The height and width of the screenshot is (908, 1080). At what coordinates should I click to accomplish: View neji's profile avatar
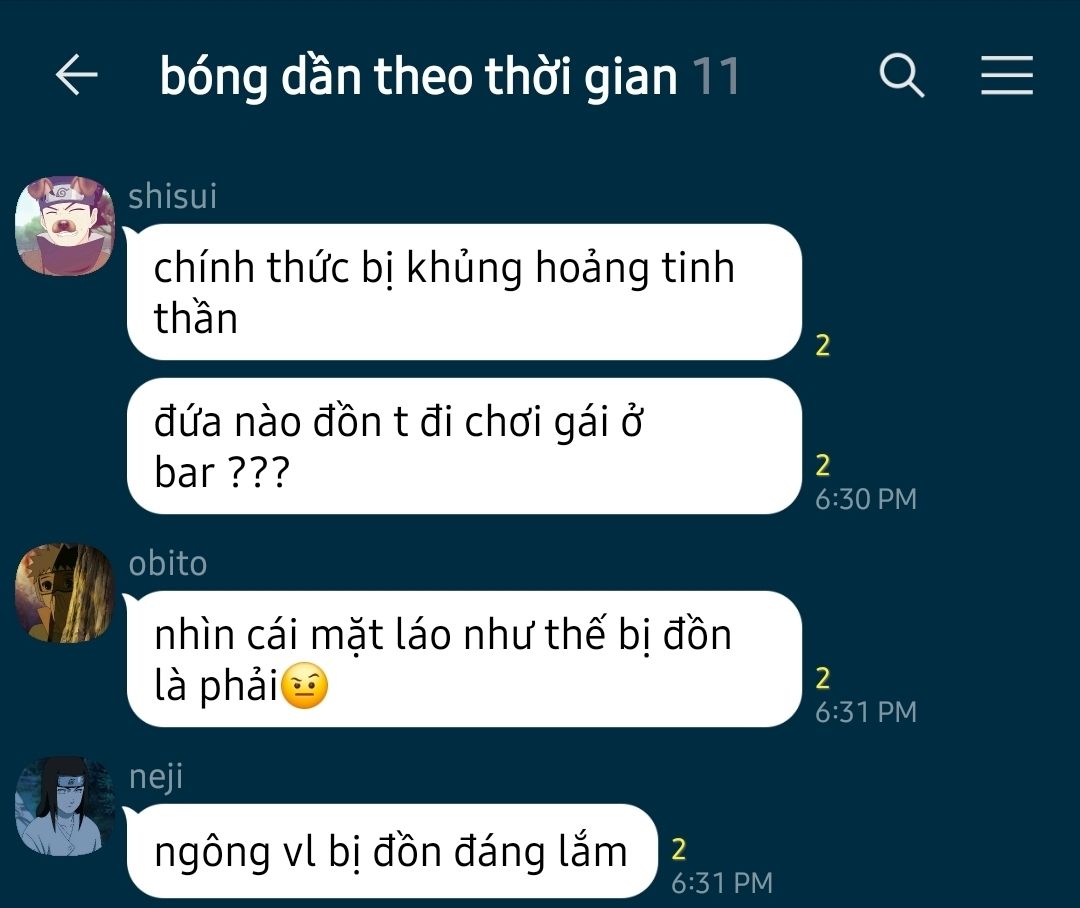65,806
